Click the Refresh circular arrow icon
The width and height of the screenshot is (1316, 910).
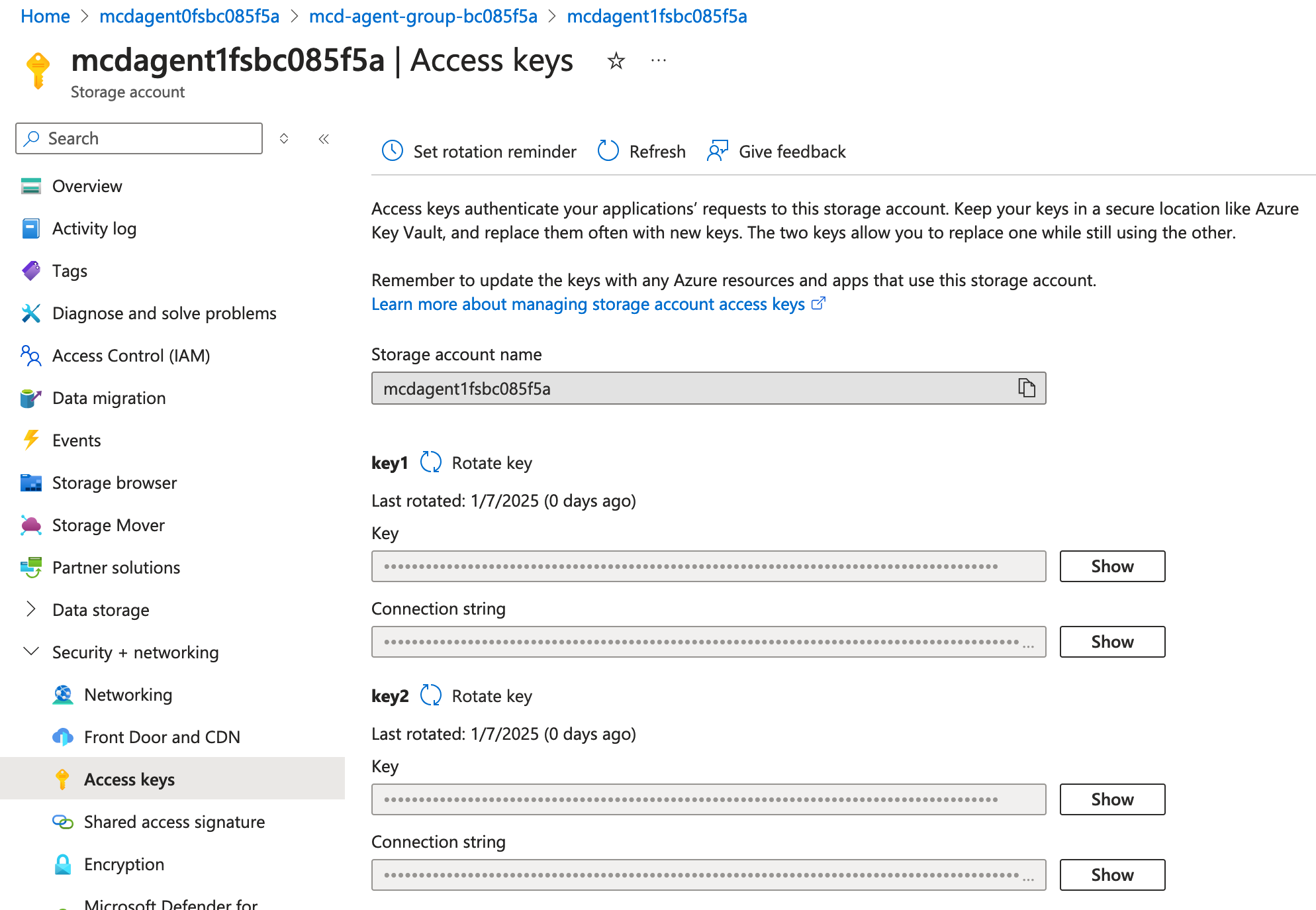[608, 151]
